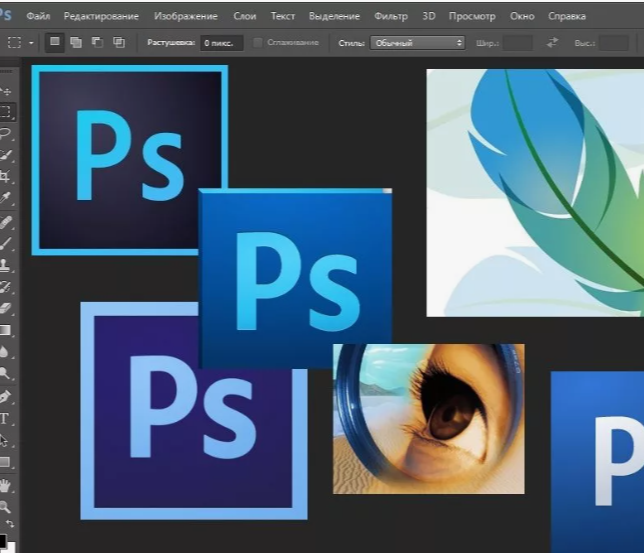Click the Растушевка input field
644x553 pixels.
coord(222,43)
